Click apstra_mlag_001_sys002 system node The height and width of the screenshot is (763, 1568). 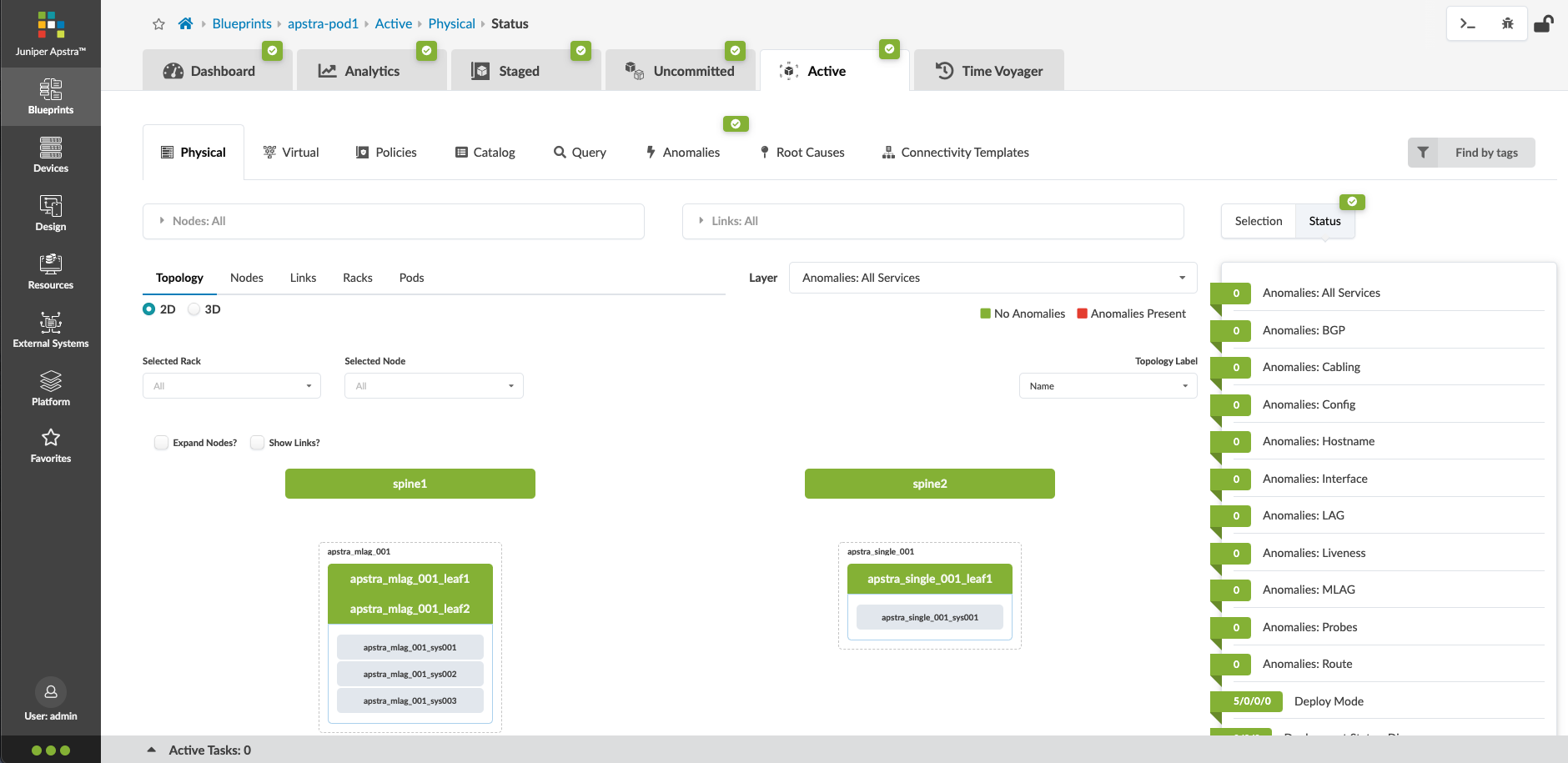coord(410,674)
